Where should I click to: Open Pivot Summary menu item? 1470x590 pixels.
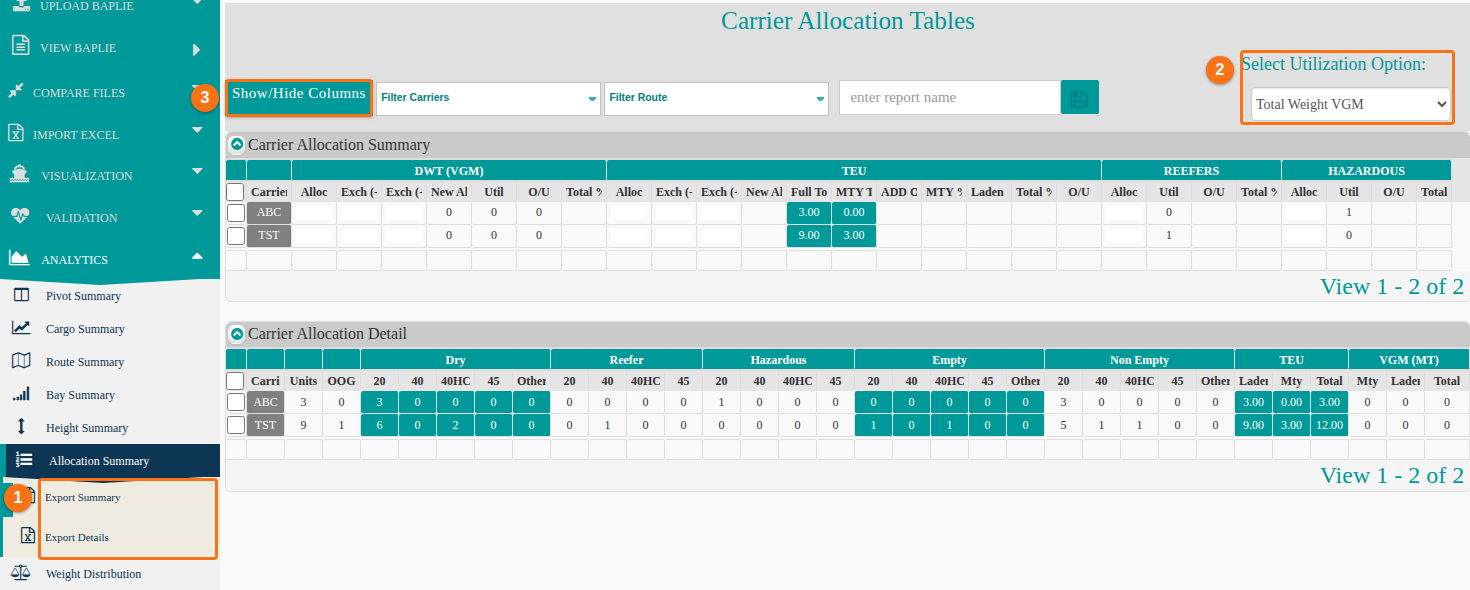tap(83, 296)
